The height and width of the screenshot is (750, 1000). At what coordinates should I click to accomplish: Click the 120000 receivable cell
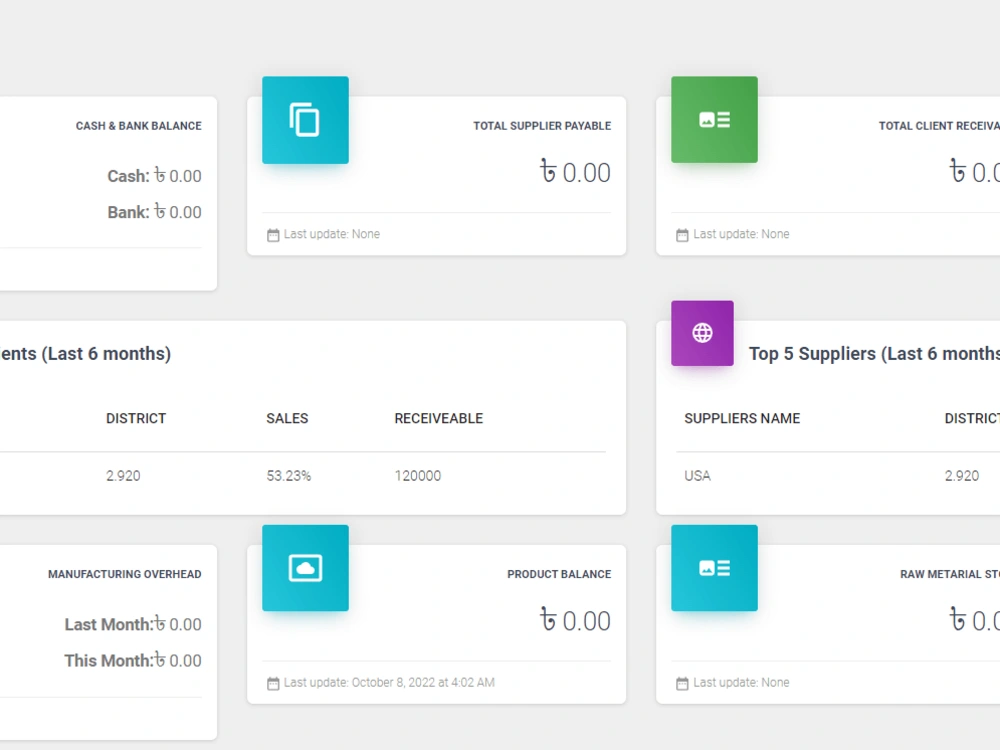pyautogui.click(x=418, y=476)
